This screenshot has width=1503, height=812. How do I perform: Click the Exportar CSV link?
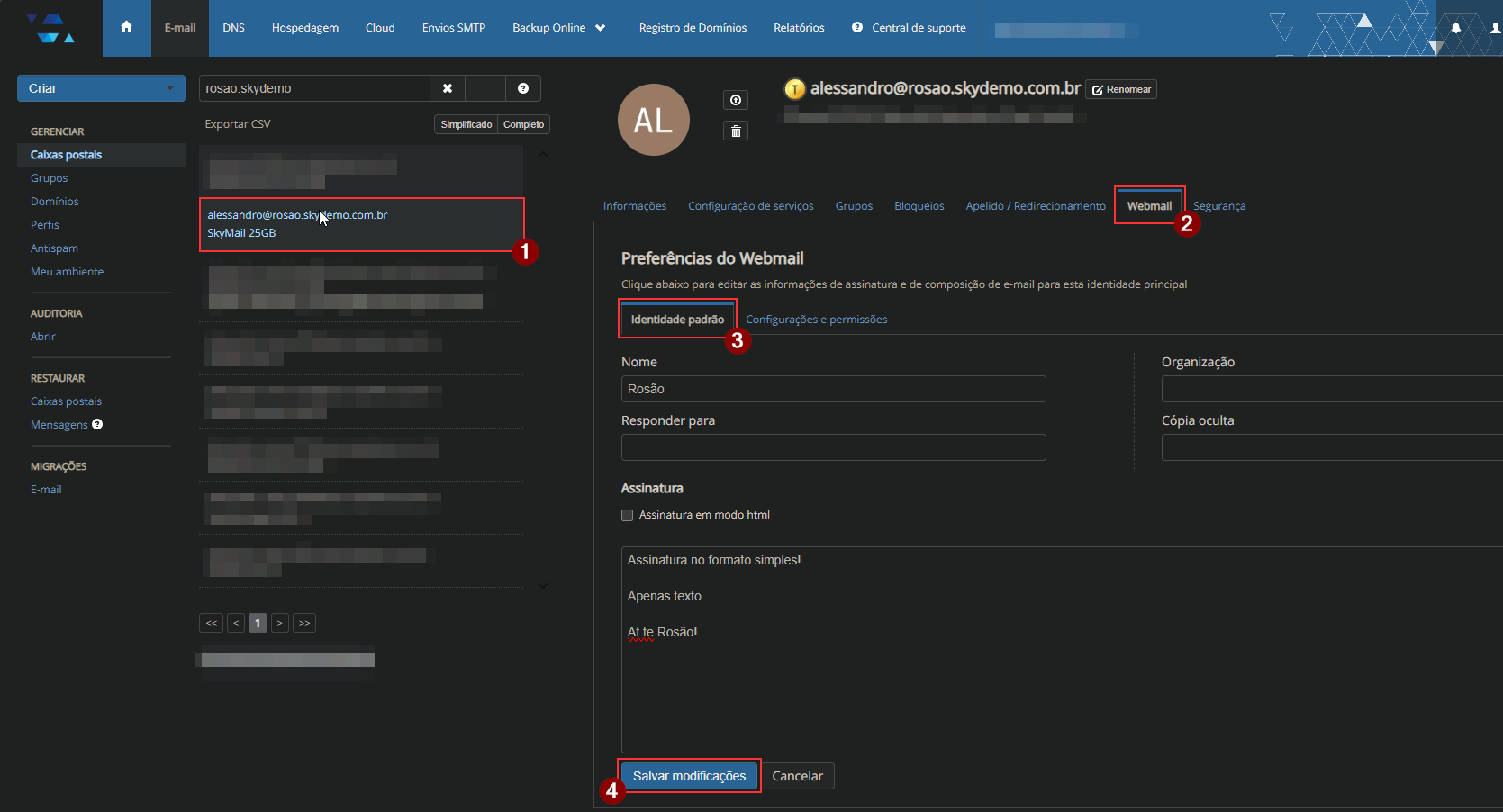tap(238, 124)
